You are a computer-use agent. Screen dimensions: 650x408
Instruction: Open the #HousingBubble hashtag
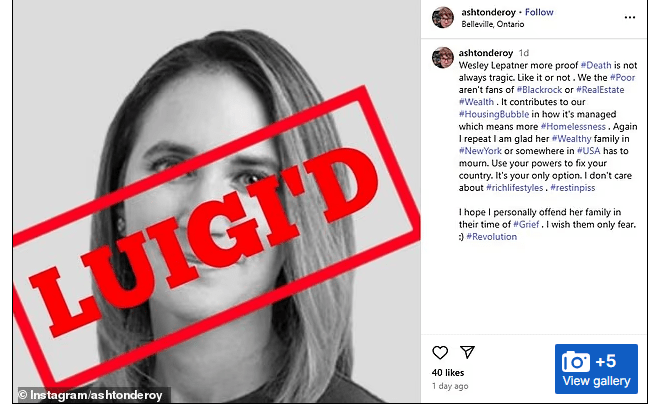coord(494,114)
